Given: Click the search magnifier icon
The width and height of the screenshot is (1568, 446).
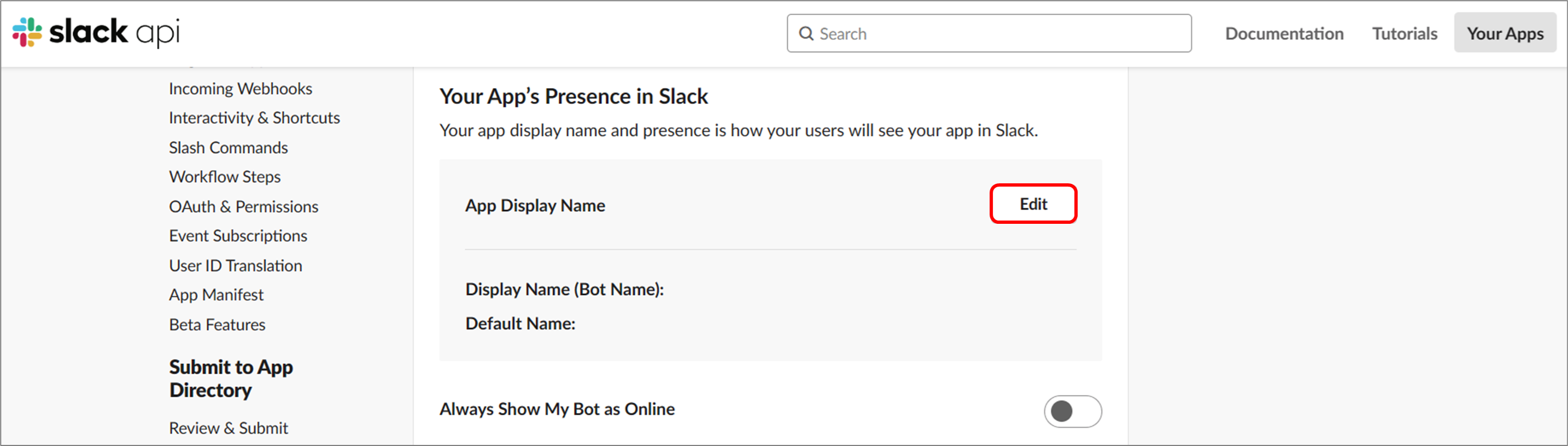Looking at the screenshot, I should click(806, 33).
